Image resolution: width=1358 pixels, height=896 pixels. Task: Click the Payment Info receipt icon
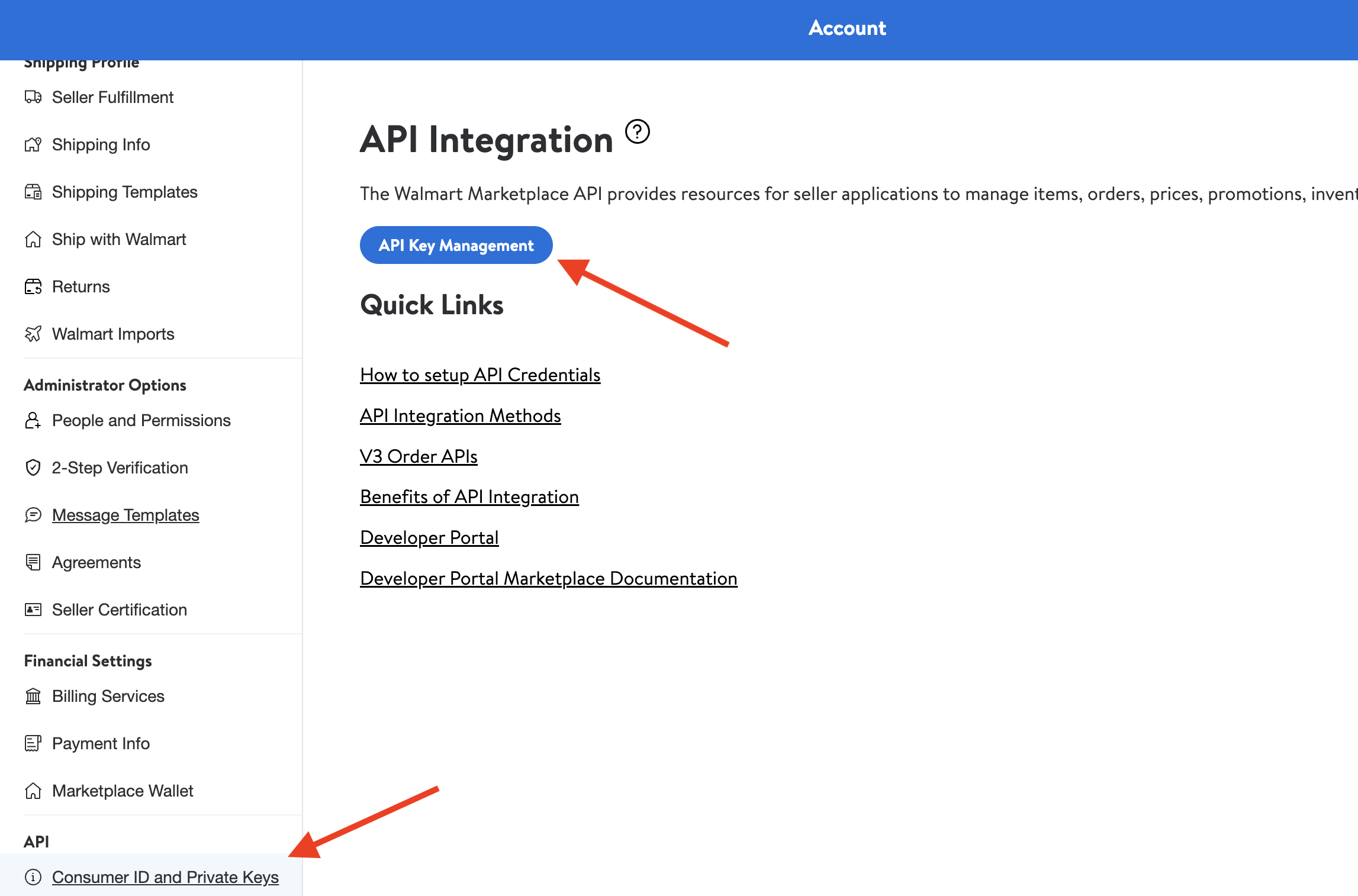(x=33, y=743)
